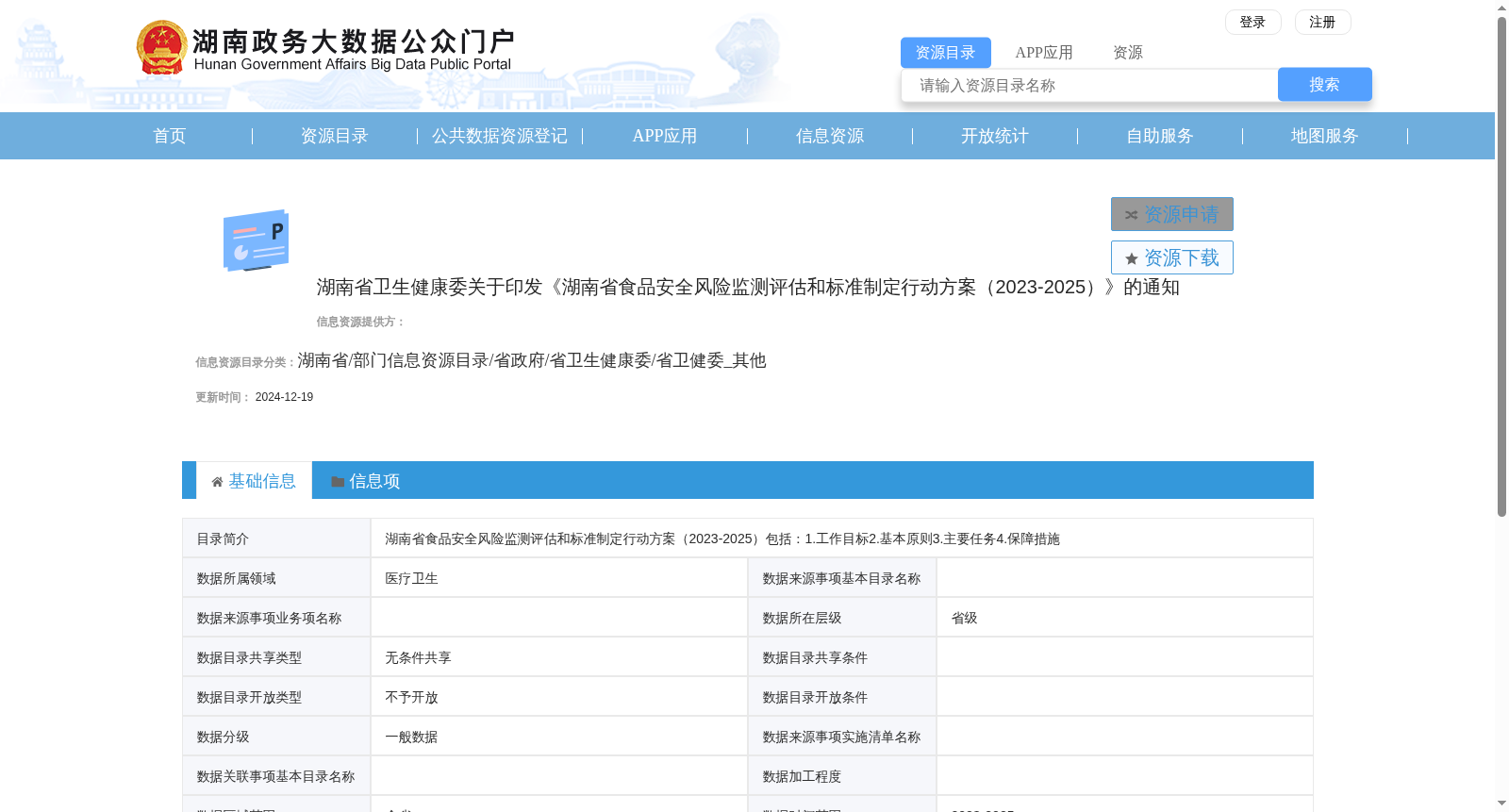Click the catalog path 湖南省/部门信息资源目录 text
1509x812 pixels.
[x=532, y=360]
